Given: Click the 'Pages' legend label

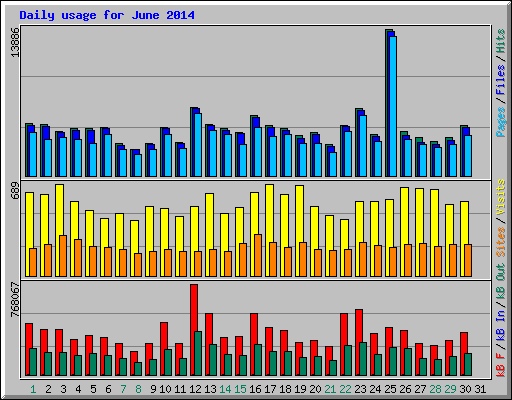Looking at the screenshot, I should (500, 122).
